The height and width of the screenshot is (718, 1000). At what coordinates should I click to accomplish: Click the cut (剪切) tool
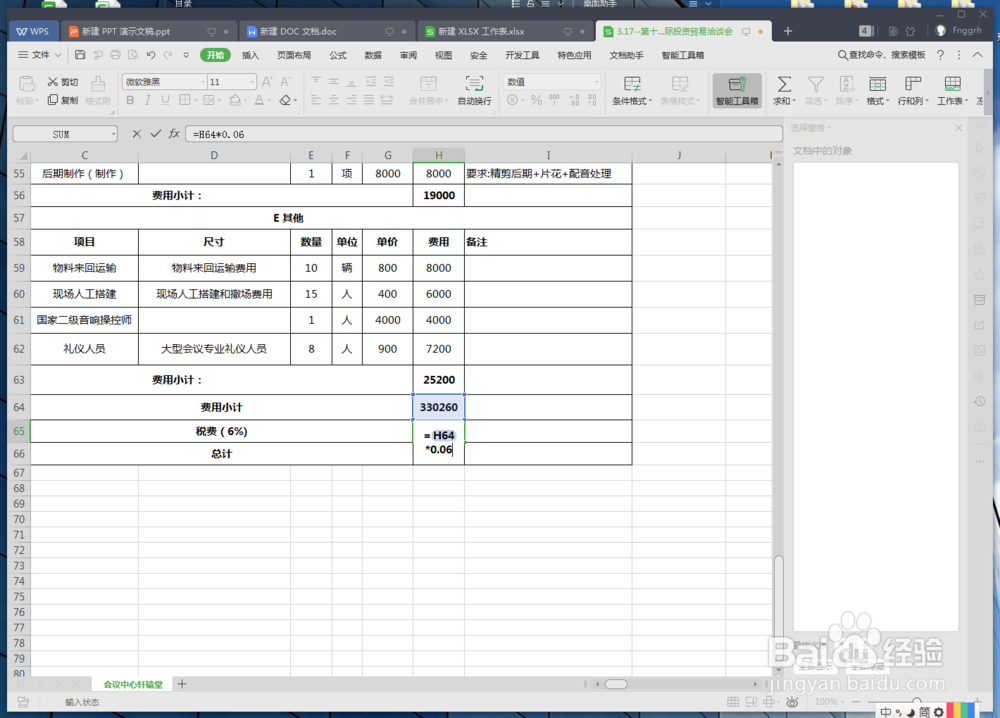62,82
